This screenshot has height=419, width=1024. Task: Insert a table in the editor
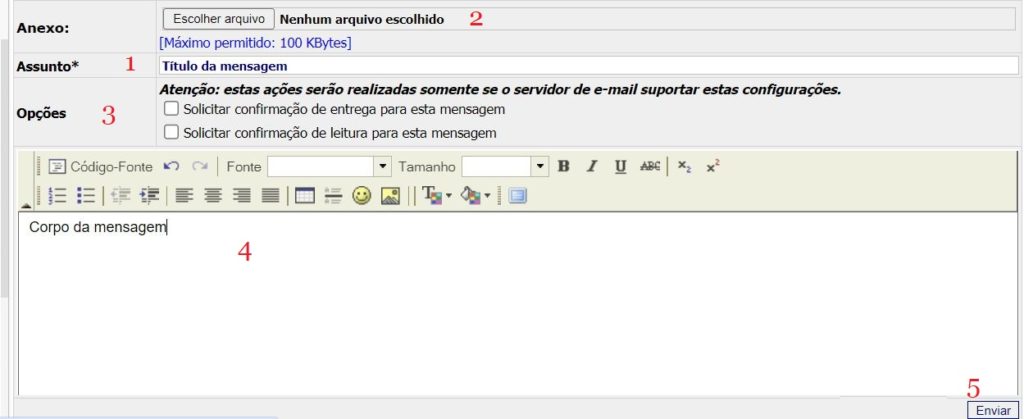pyautogui.click(x=305, y=196)
